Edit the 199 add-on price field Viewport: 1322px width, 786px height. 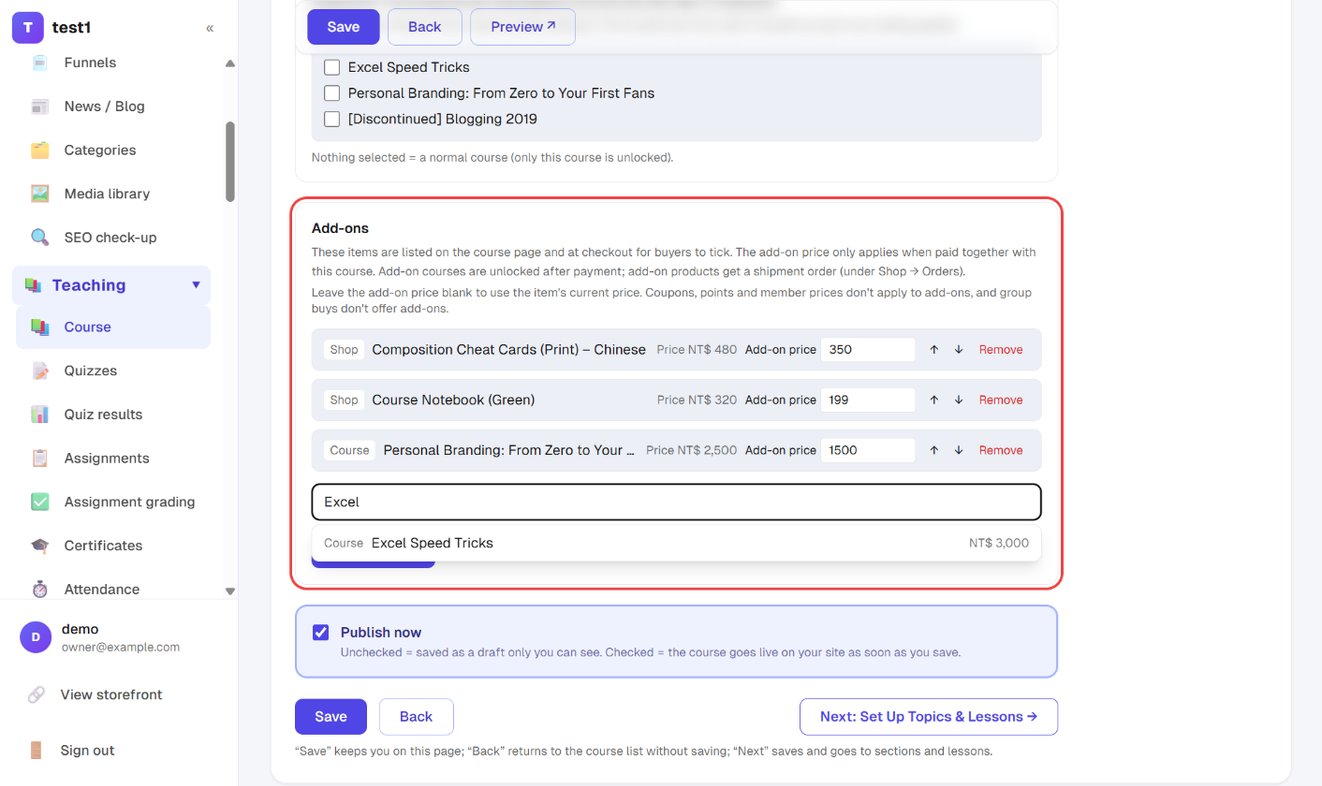[868, 400]
